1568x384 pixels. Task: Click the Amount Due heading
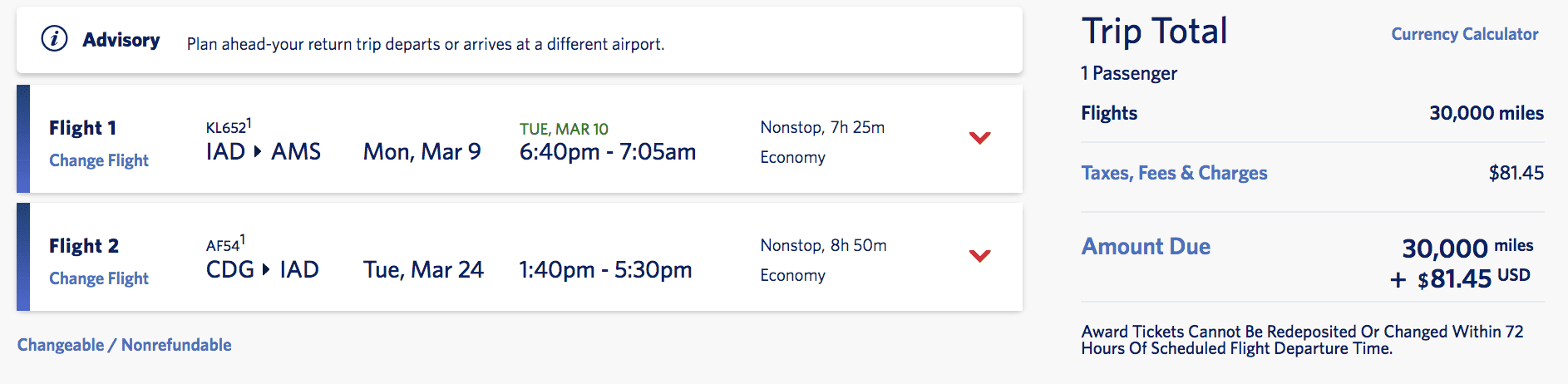click(1146, 247)
